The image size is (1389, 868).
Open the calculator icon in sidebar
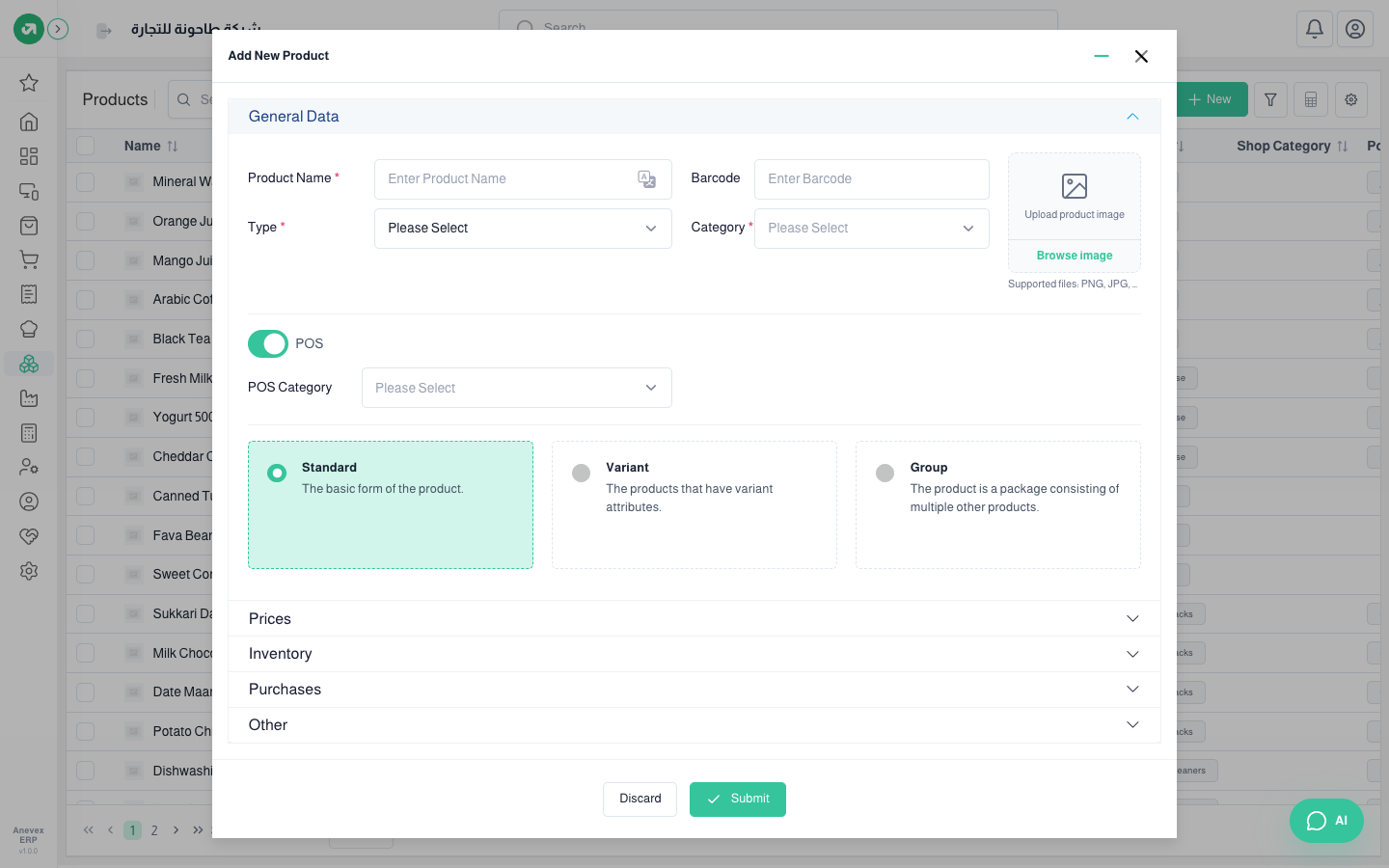[x=29, y=433]
